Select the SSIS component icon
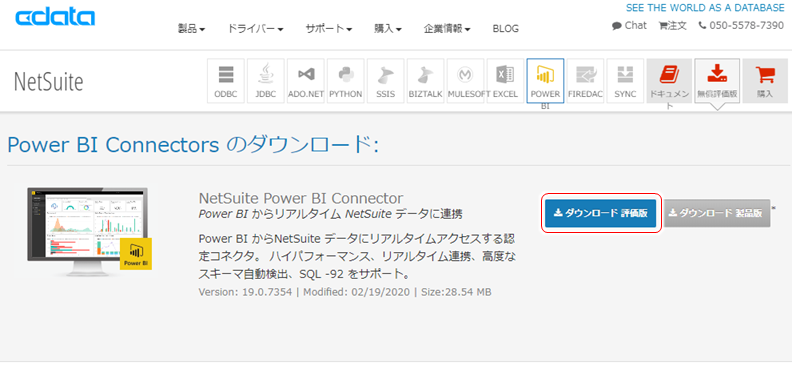The height and width of the screenshot is (374, 792). click(x=385, y=81)
